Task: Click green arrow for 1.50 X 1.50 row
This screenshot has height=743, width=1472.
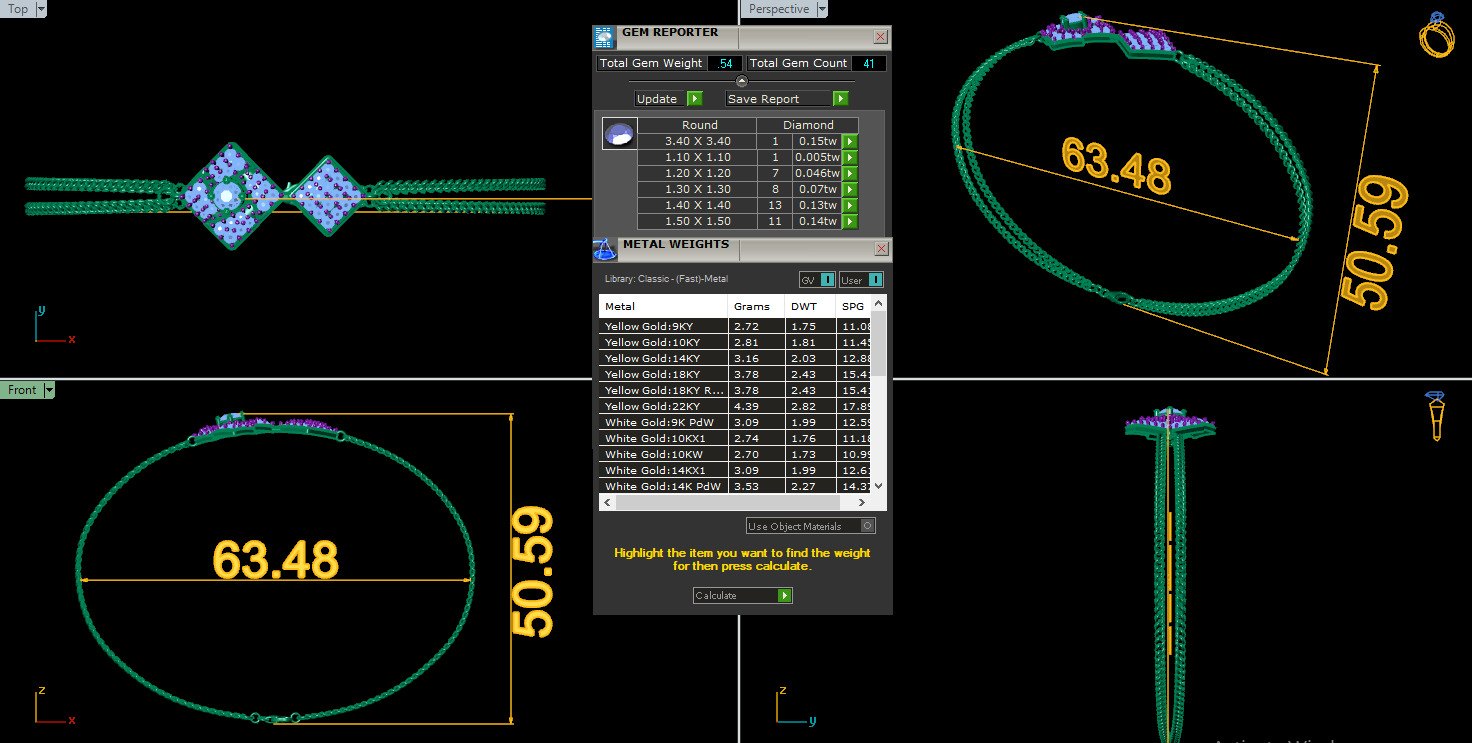Action: (x=849, y=221)
